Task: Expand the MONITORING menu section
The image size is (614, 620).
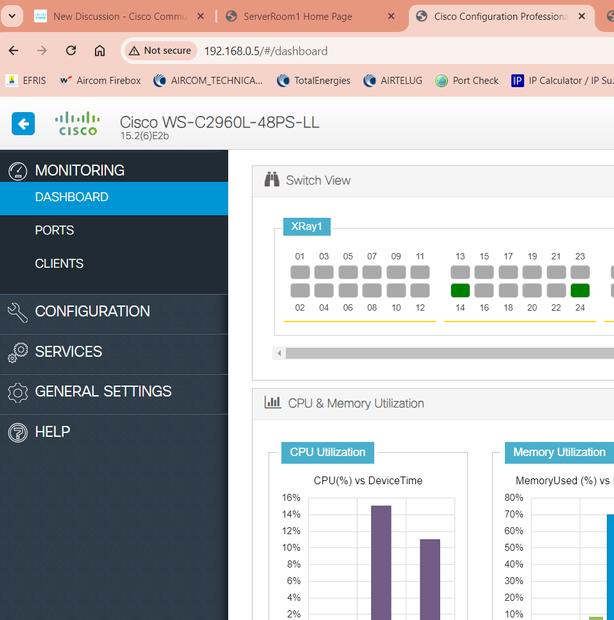Action: (80, 170)
